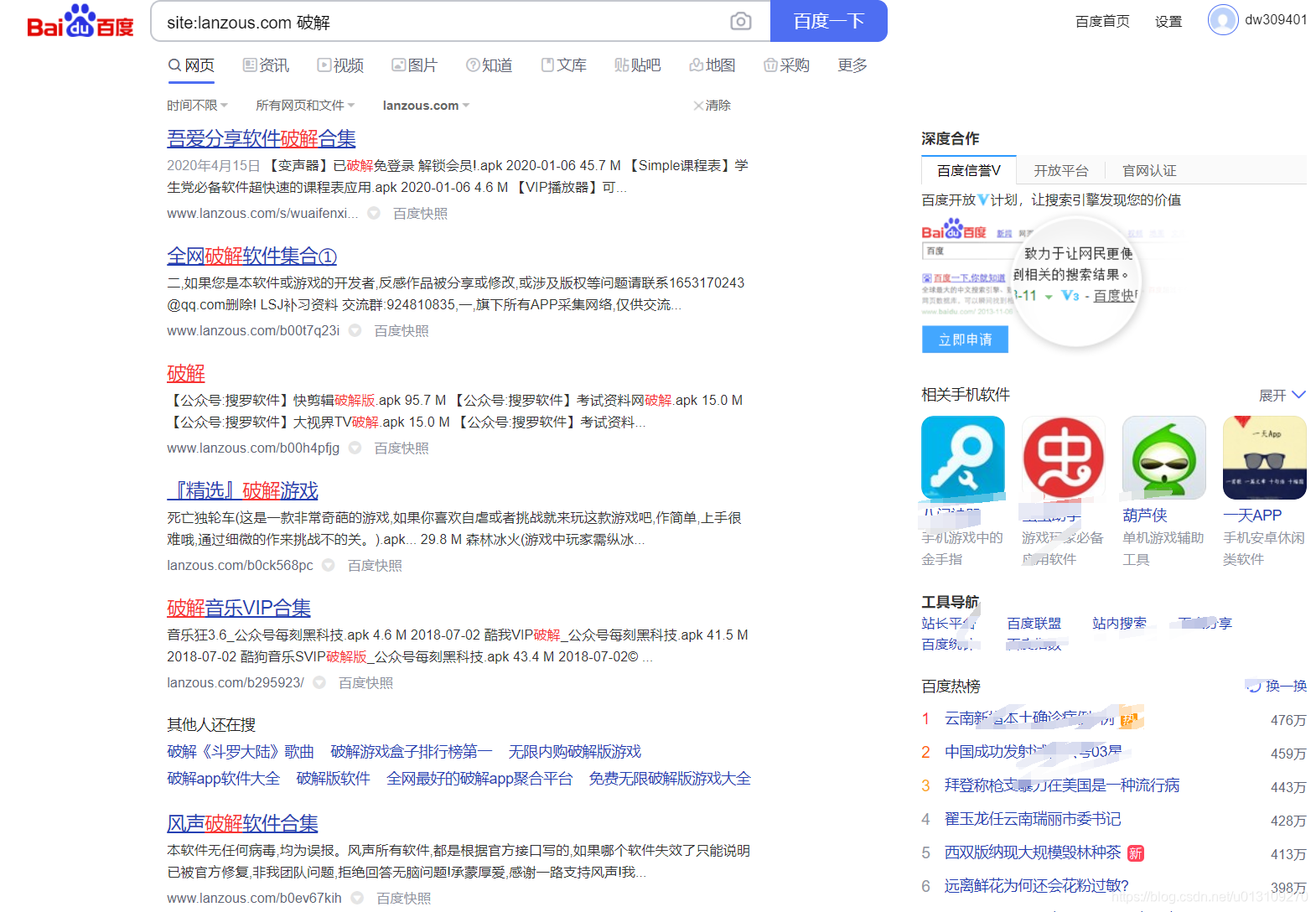Click the user avatar icon
Screen dimensions: 1316x912
tap(1223, 19)
